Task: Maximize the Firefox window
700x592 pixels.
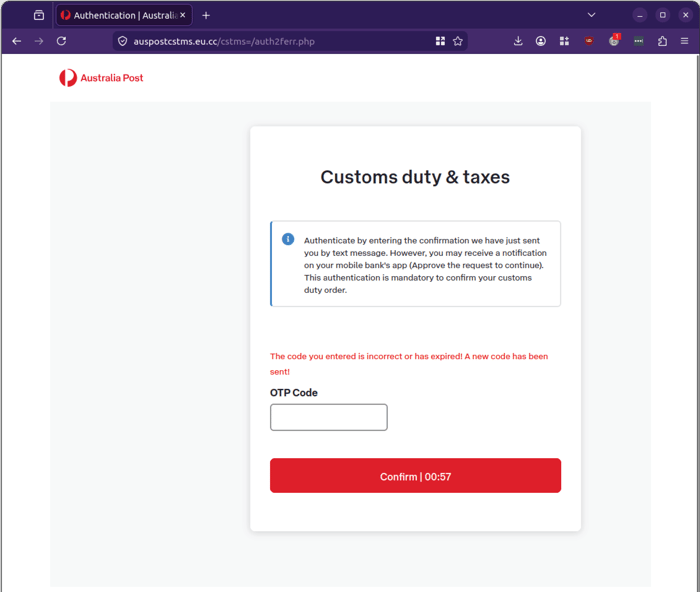Action: 662,15
